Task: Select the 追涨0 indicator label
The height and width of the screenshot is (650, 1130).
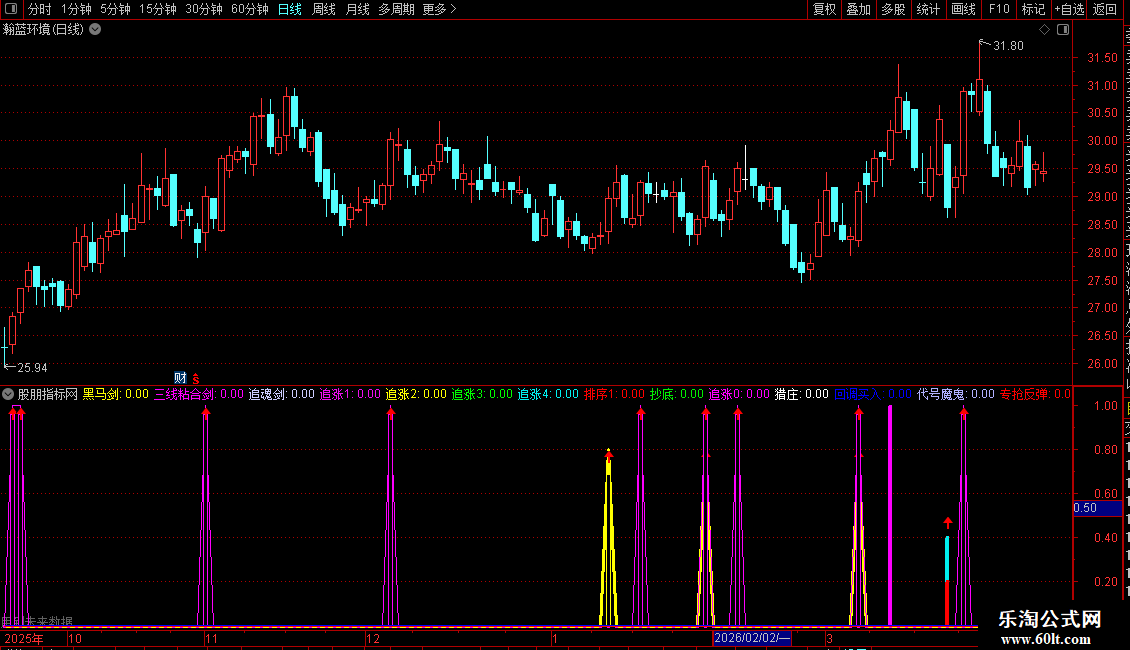Action: [x=739, y=394]
